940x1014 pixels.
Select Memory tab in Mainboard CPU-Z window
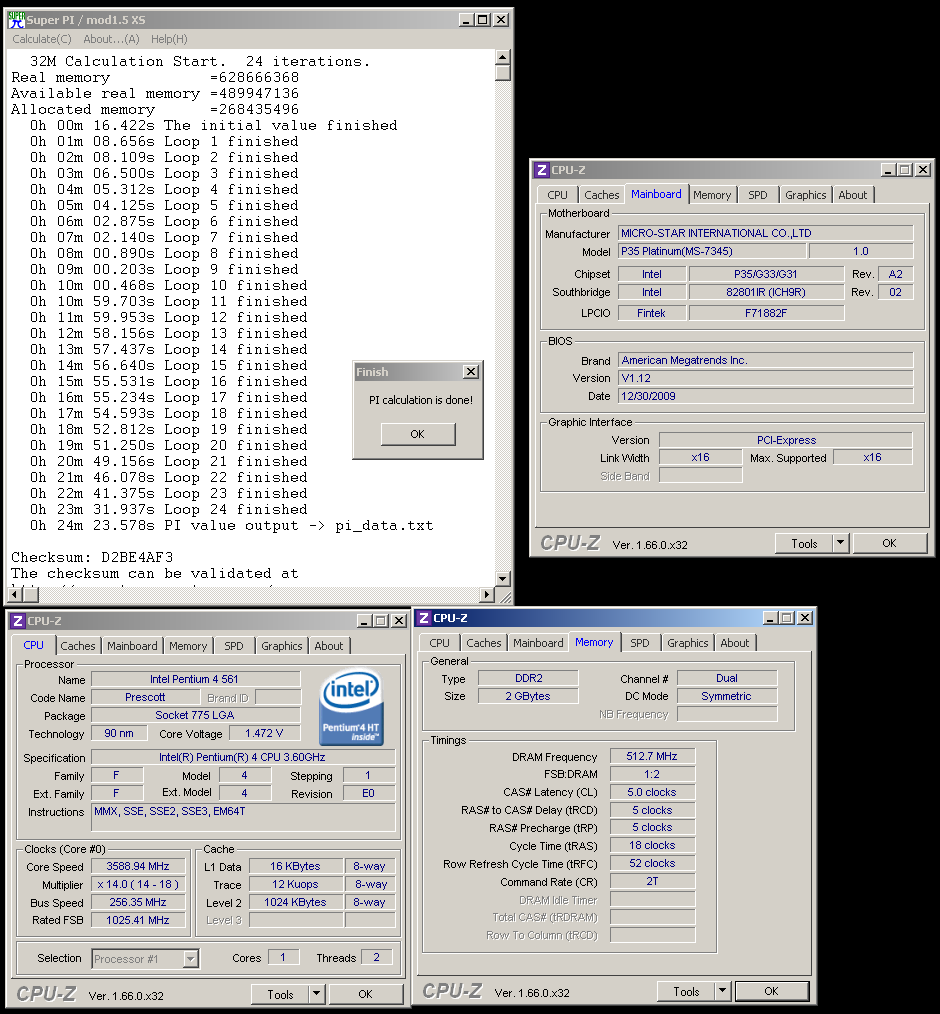pyautogui.click(x=712, y=195)
